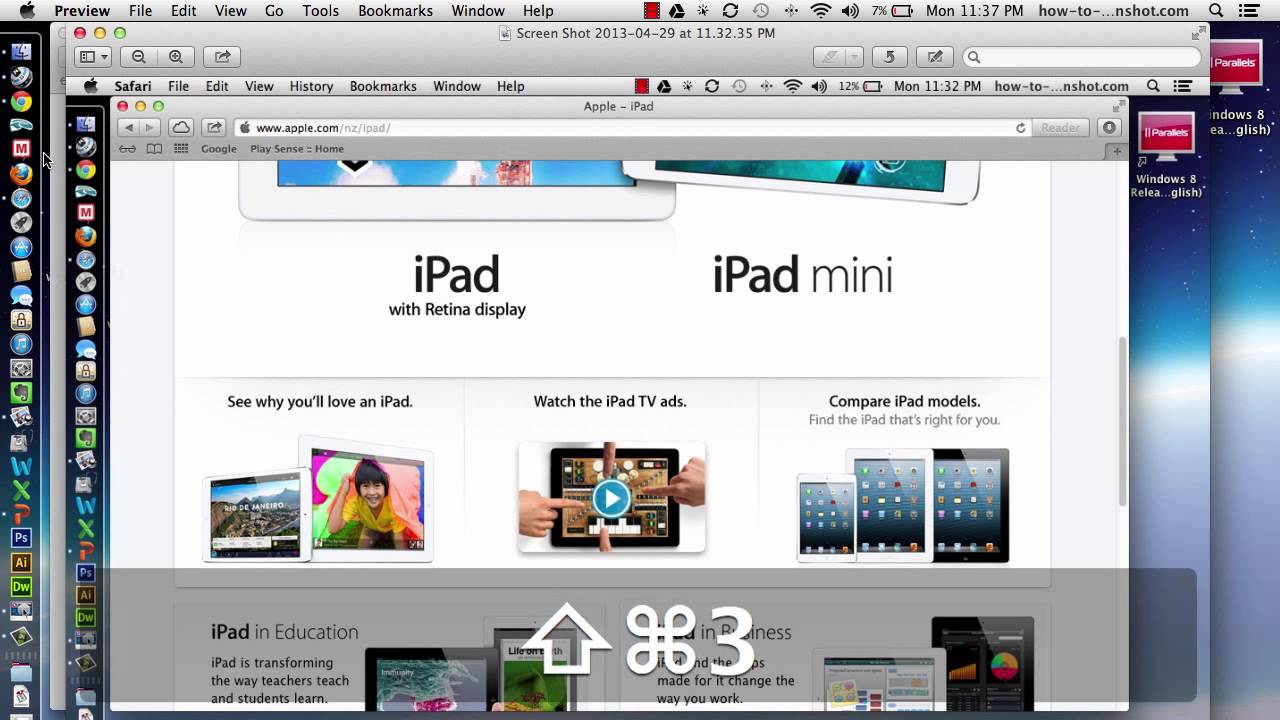
Task: Click the 7% battery indicator
Action: (892, 11)
